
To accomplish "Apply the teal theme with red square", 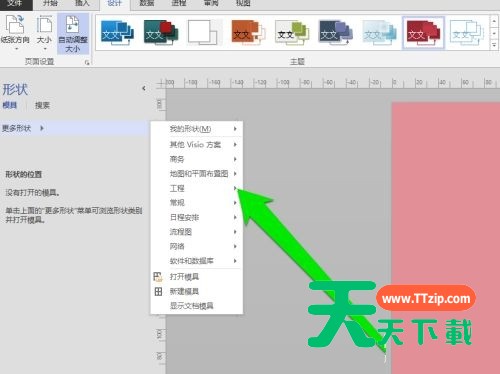I will tap(161, 33).
